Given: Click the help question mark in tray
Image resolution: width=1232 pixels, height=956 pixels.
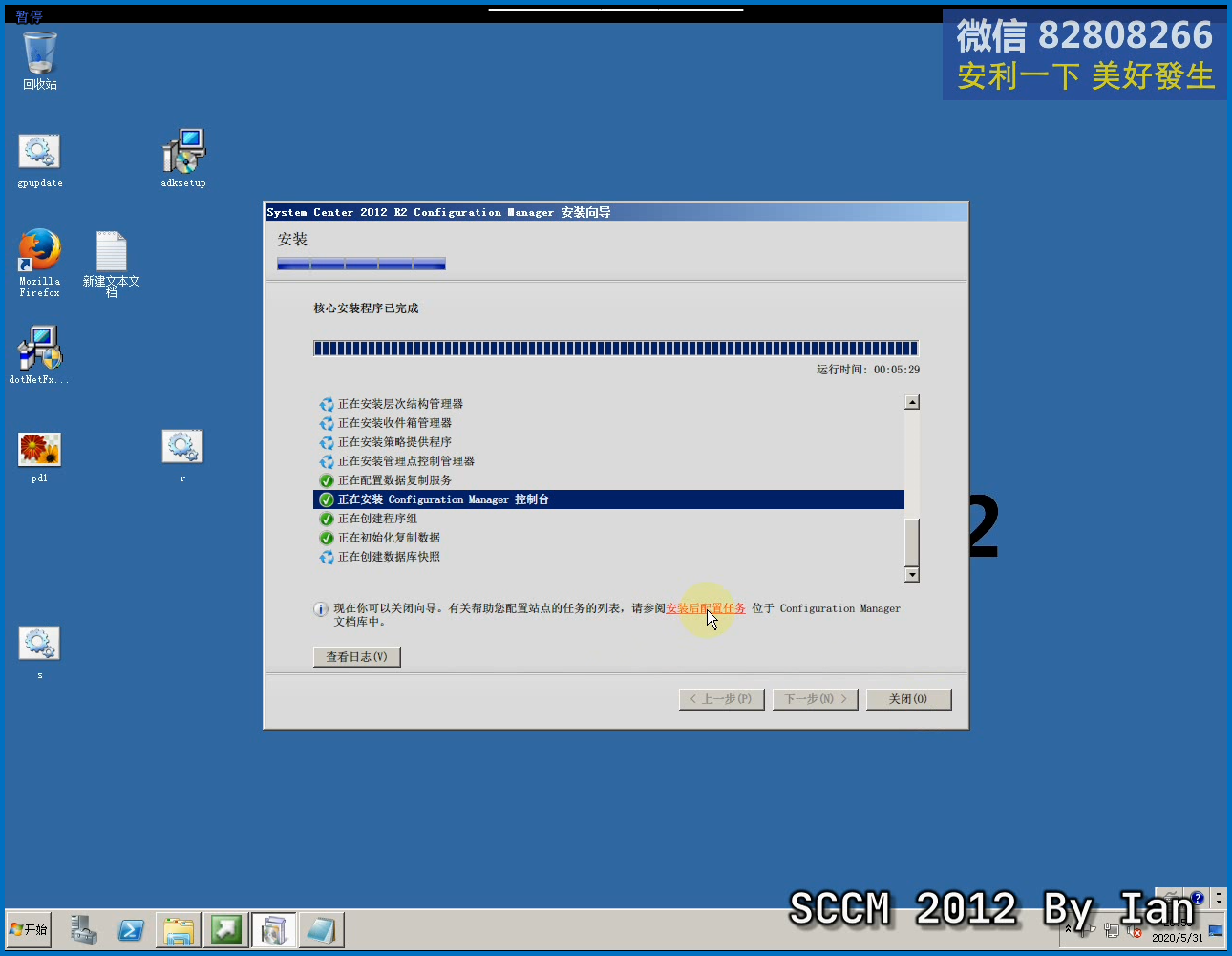Looking at the screenshot, I should tap(1198, 898).
